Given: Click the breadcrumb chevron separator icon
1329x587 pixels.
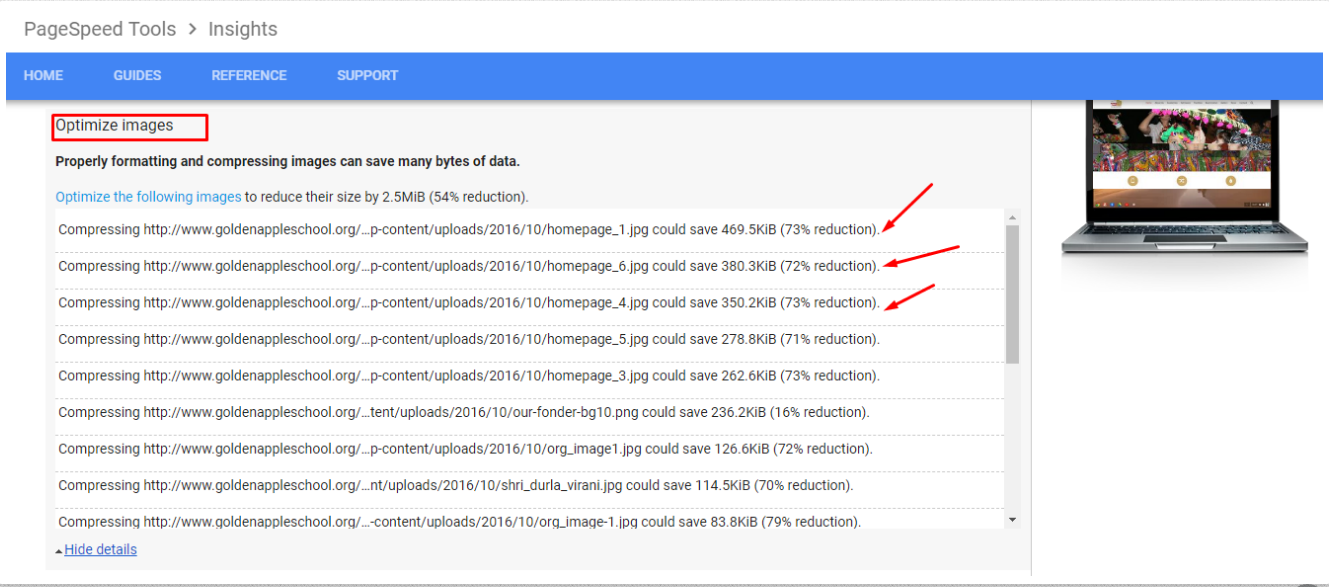Looking at the screenshot, I should (192, 29).
